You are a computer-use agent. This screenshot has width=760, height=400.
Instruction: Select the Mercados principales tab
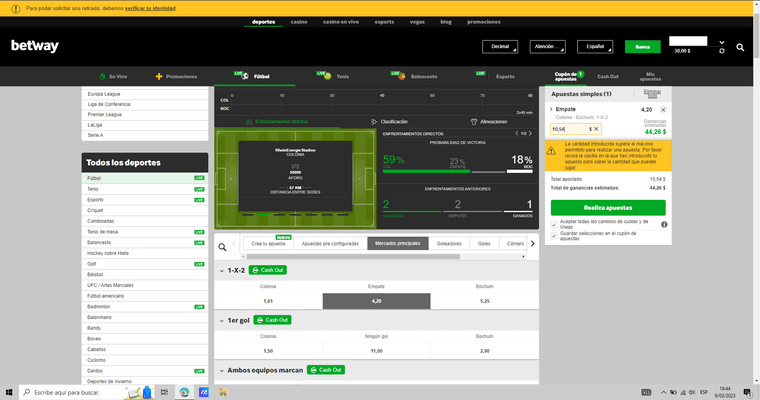397,243
